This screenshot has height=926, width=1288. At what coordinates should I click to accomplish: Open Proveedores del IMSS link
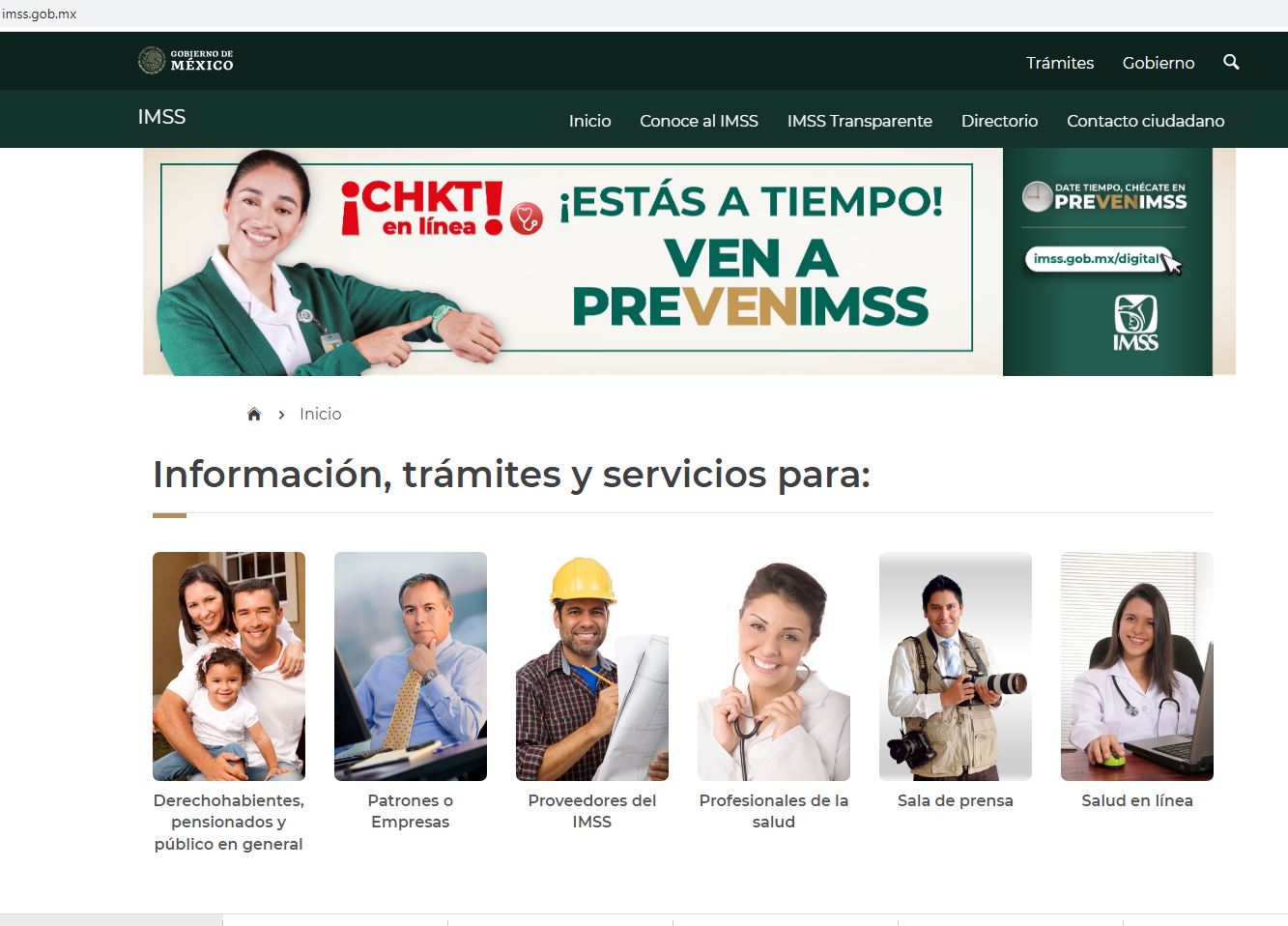(592, 811)
